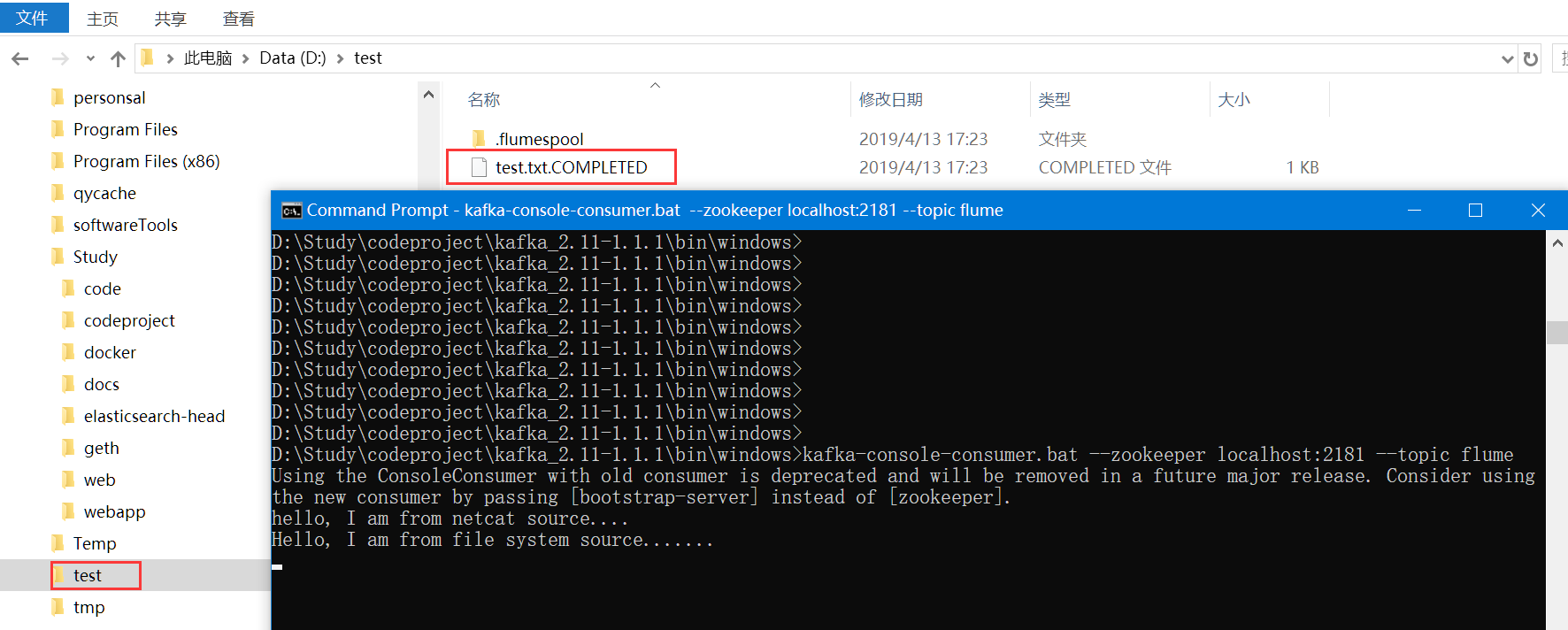Expand the address bar history dropdown
This screenshot has width=1568, height=630.
point(1508,59)
